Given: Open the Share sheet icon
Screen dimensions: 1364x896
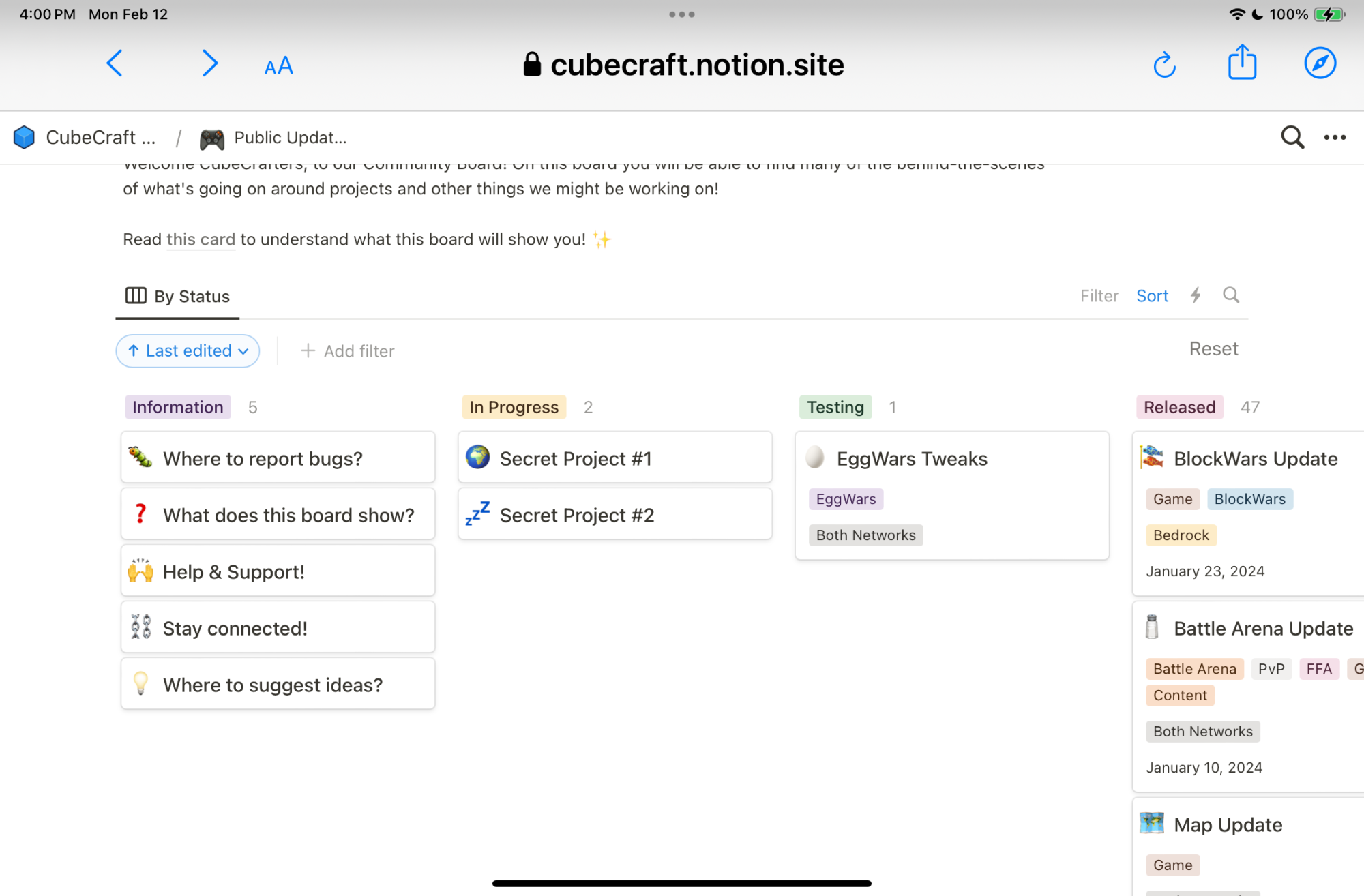Looking at the screenshot, I should pos(1242,63).
